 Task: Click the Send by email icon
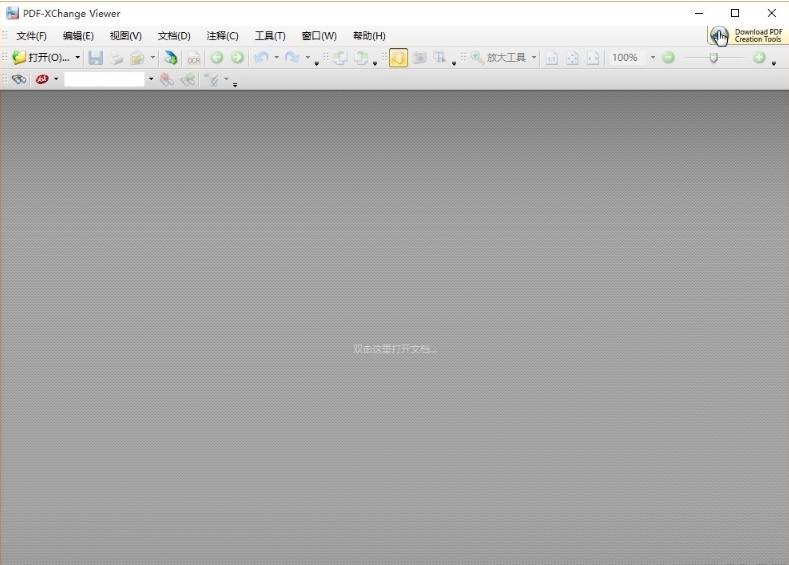137,58
